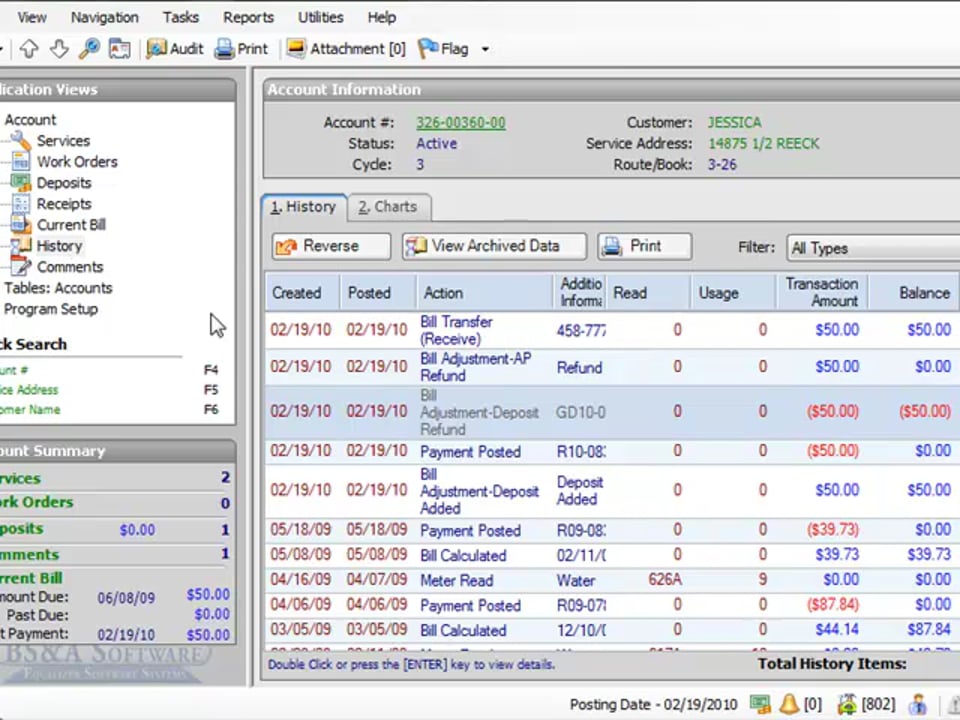The height and width of the screenshot is (720, 960).
Task: Click the down arrow next record icon
Action: click(x=59, y=49)
